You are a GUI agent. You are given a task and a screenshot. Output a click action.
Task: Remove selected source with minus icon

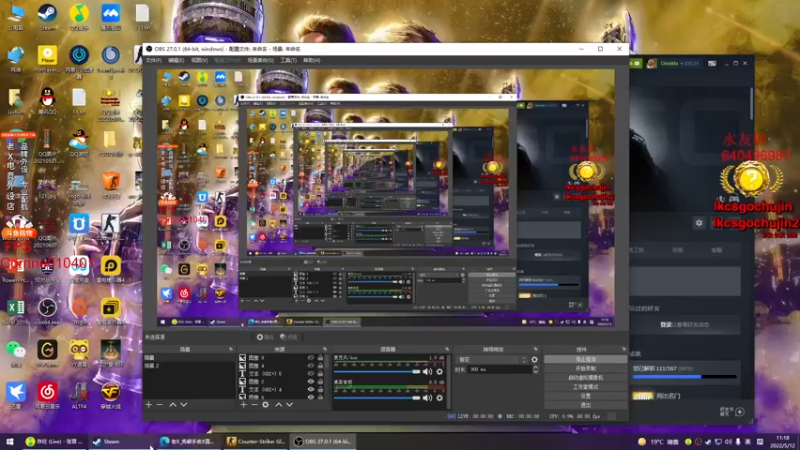(x=254, y=405)
